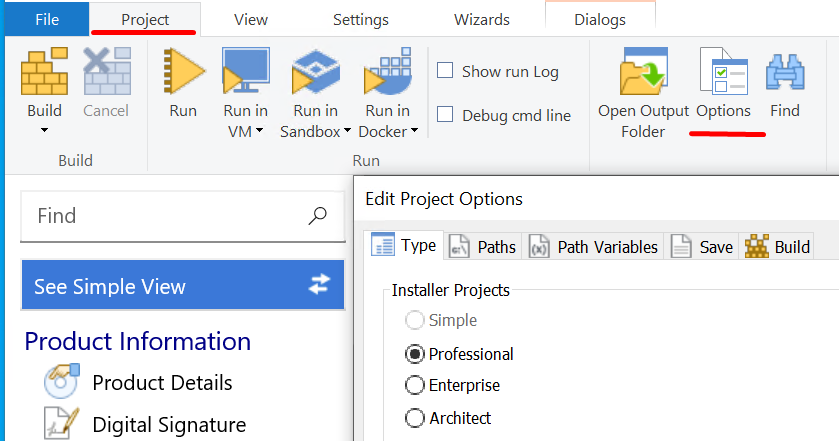839x441 pixels.
Task: Choose the Architect installer project type
Action: tap(414, 417)
